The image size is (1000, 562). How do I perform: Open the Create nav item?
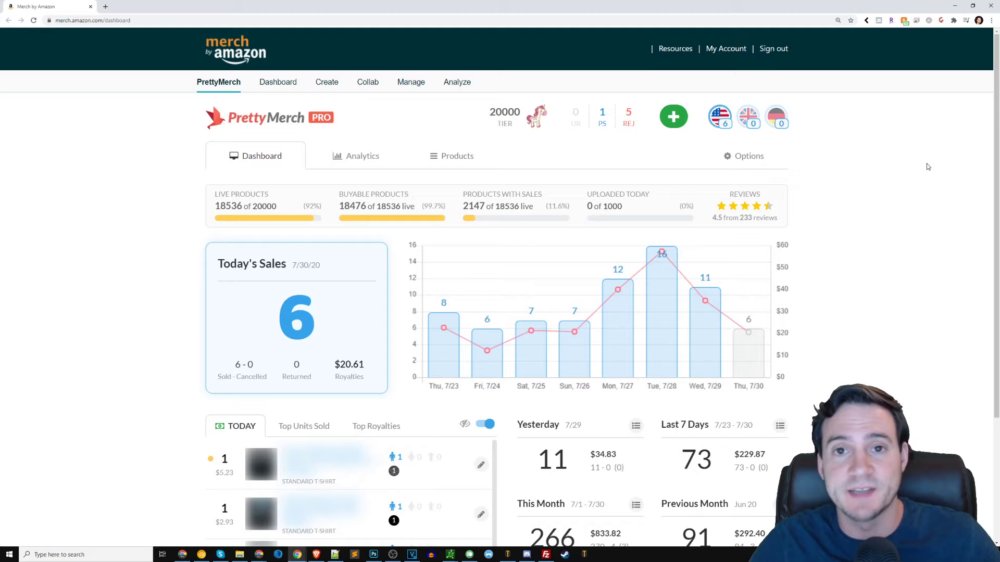[327, 82]
